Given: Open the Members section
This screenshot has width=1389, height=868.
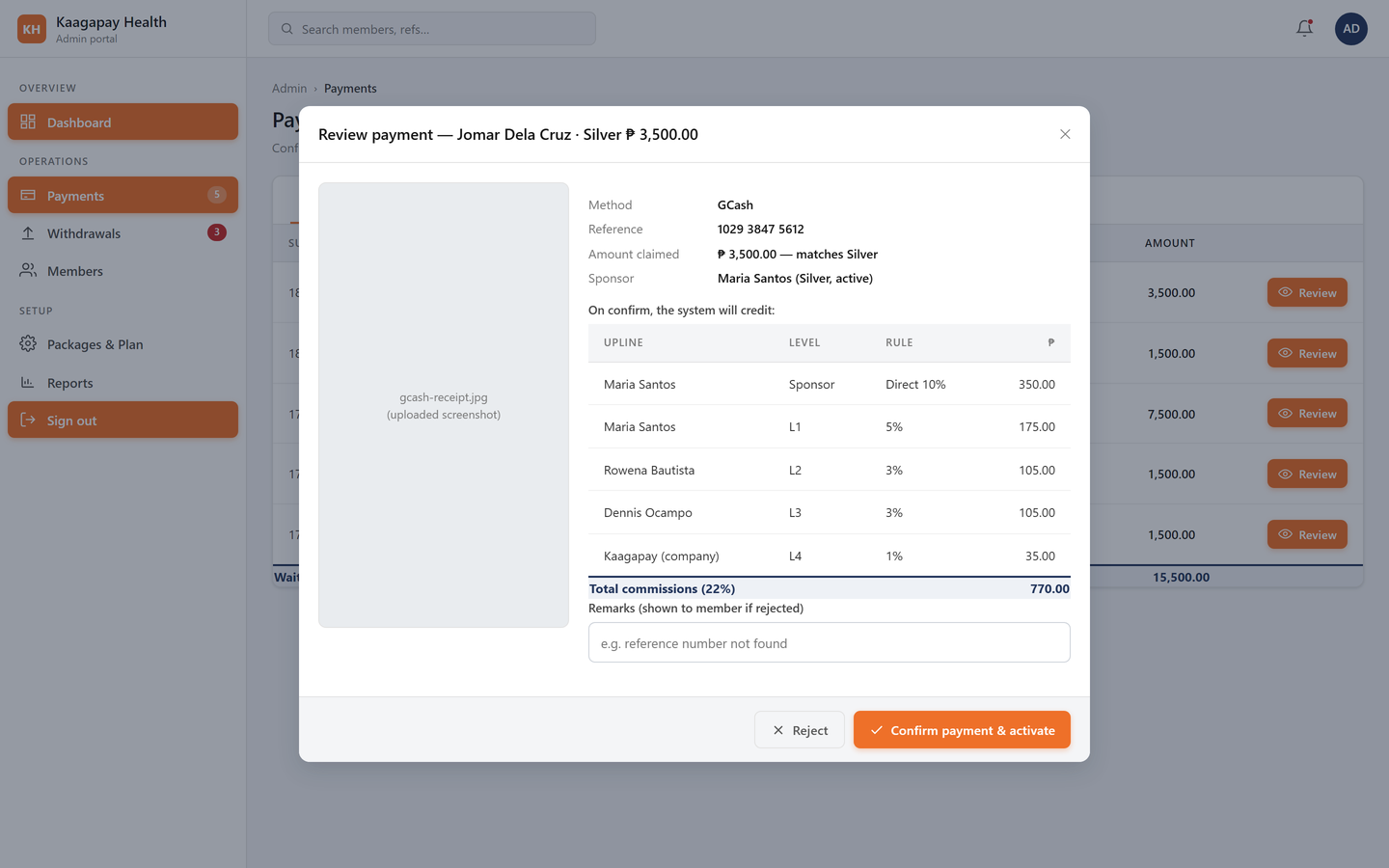Looking at the screenshot, I should 123,271.
